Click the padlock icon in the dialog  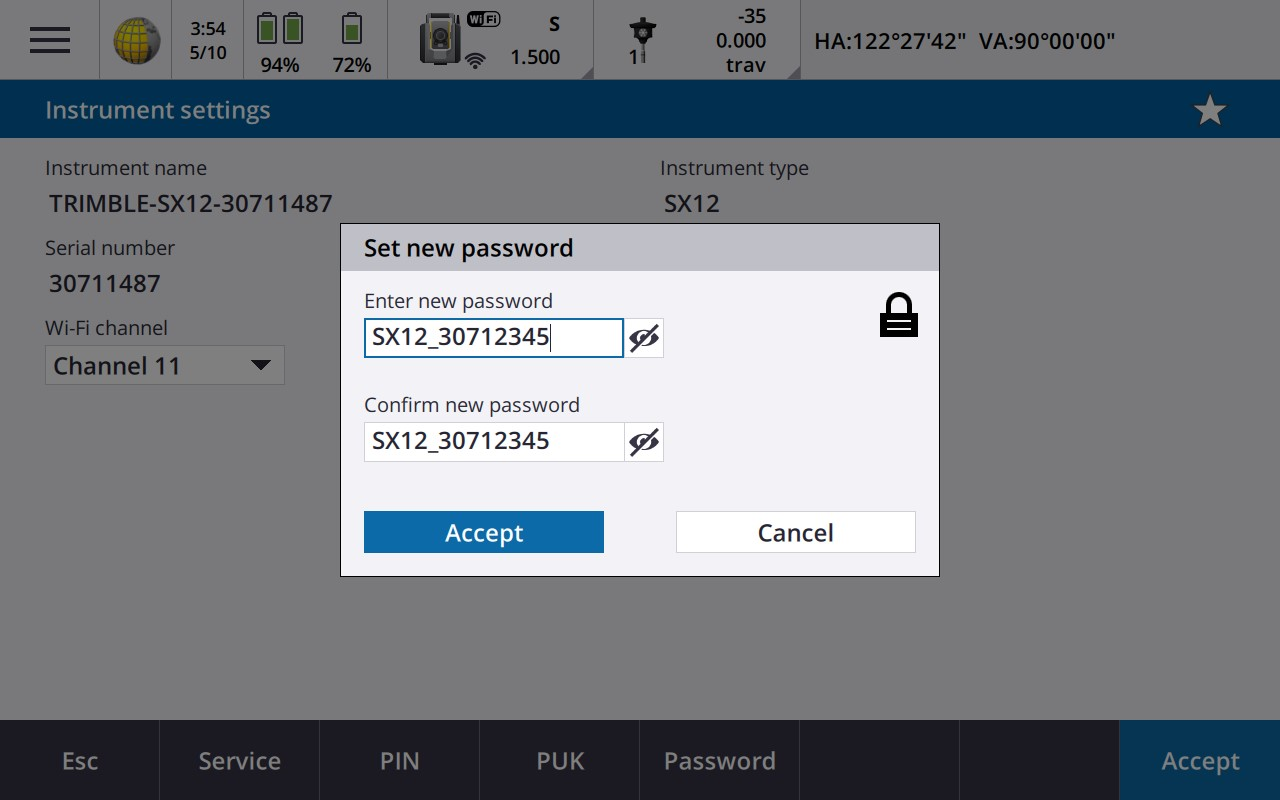898,315
